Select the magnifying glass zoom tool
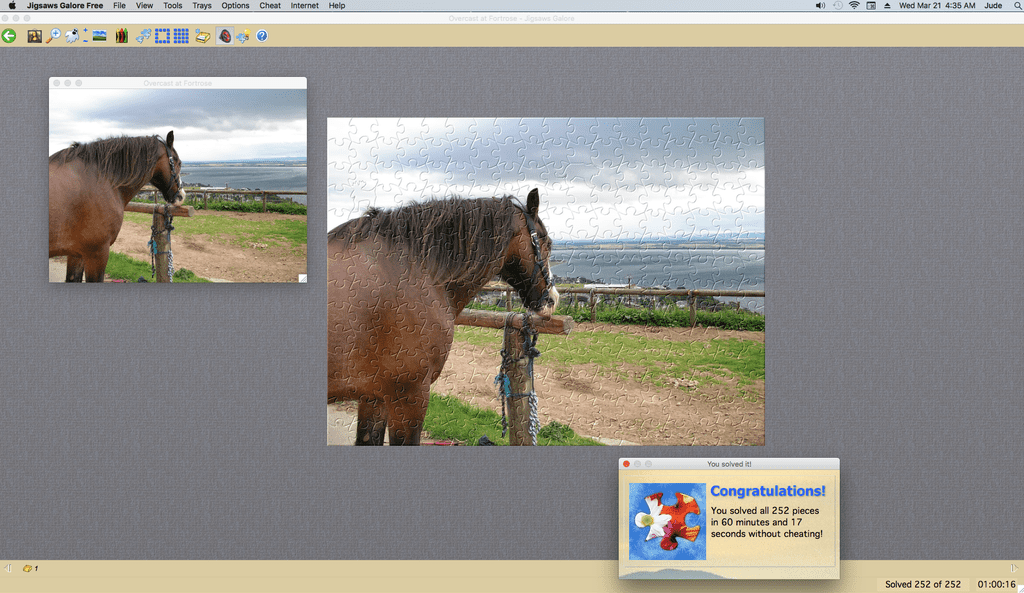Image resolution: width=1024 pixels, height=593 pixels. point(53,36)
